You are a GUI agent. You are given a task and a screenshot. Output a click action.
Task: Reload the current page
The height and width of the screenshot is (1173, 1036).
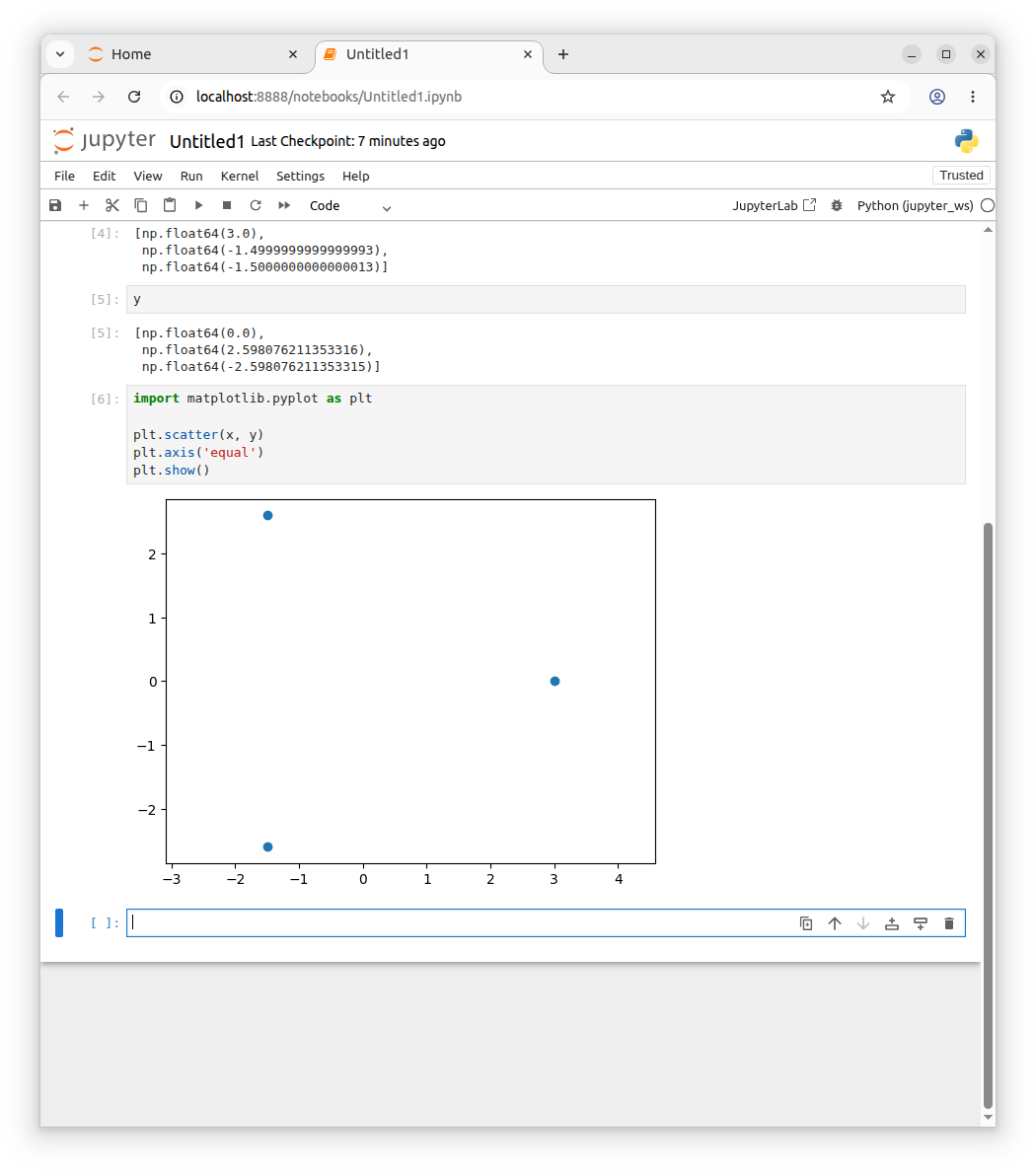click(x=134, y=97)
